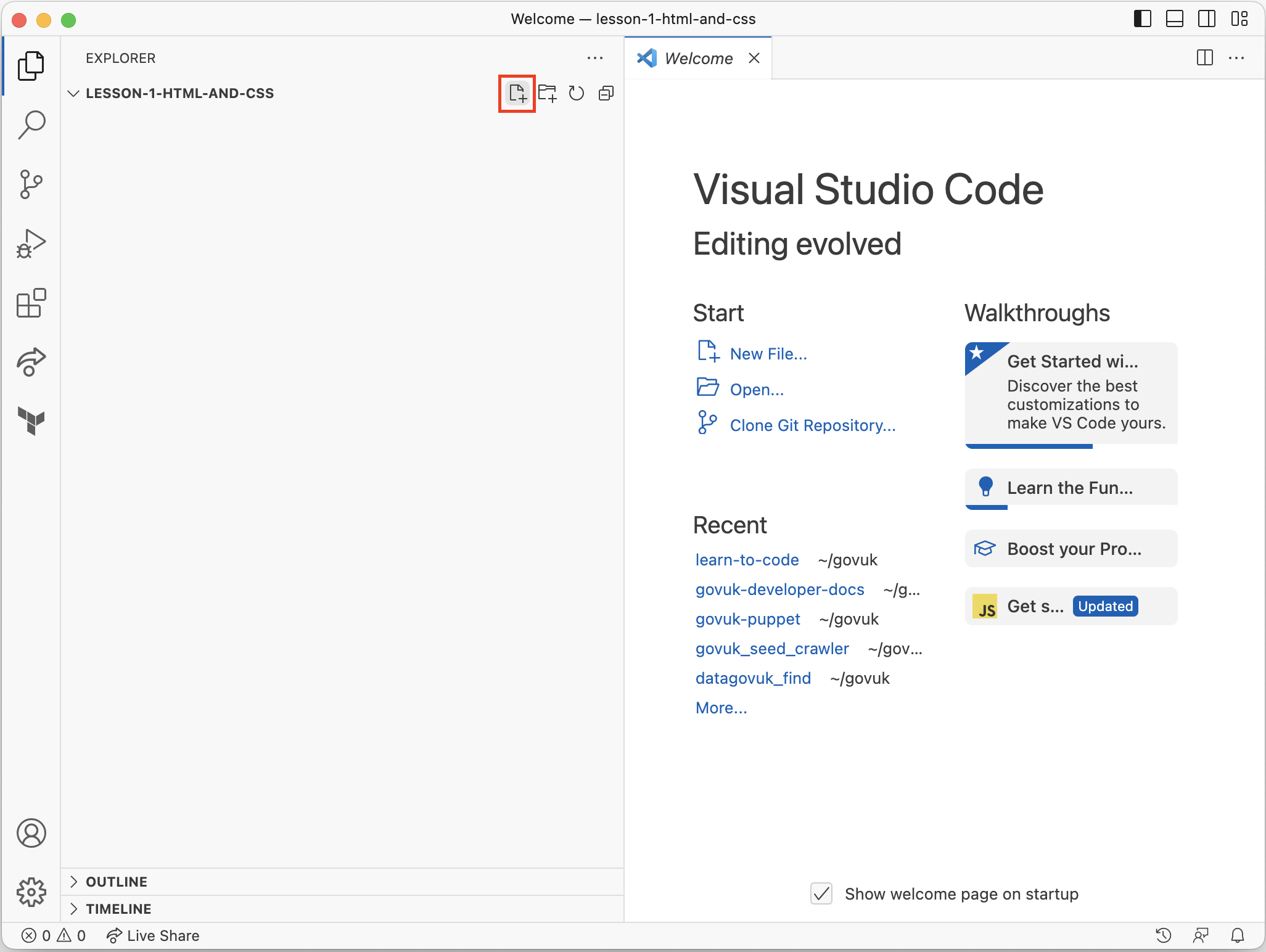Click the New Folder icon in Explorer
1266x952 pixels.
coord(547,93)
